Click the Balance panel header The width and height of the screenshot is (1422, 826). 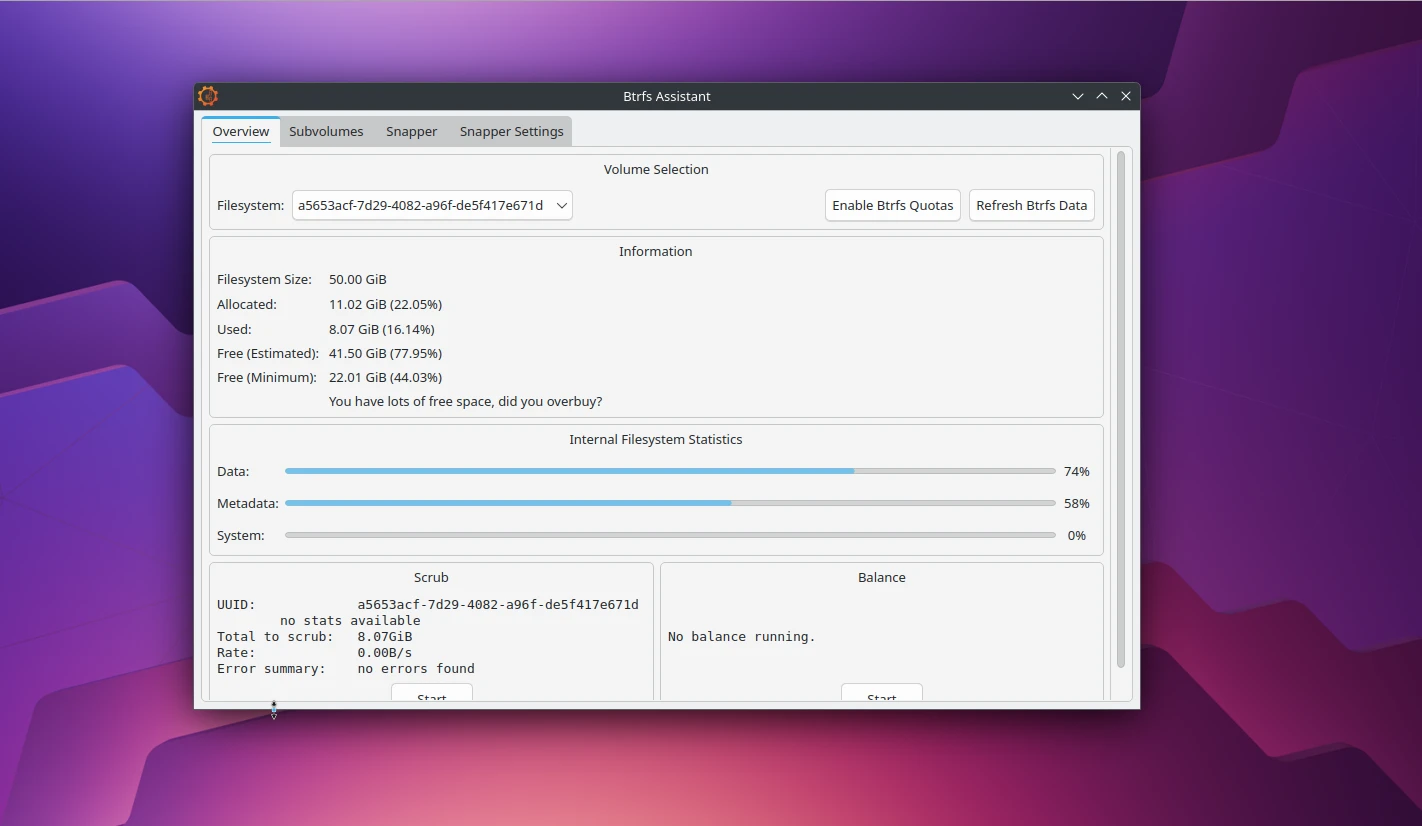point(881,577)
